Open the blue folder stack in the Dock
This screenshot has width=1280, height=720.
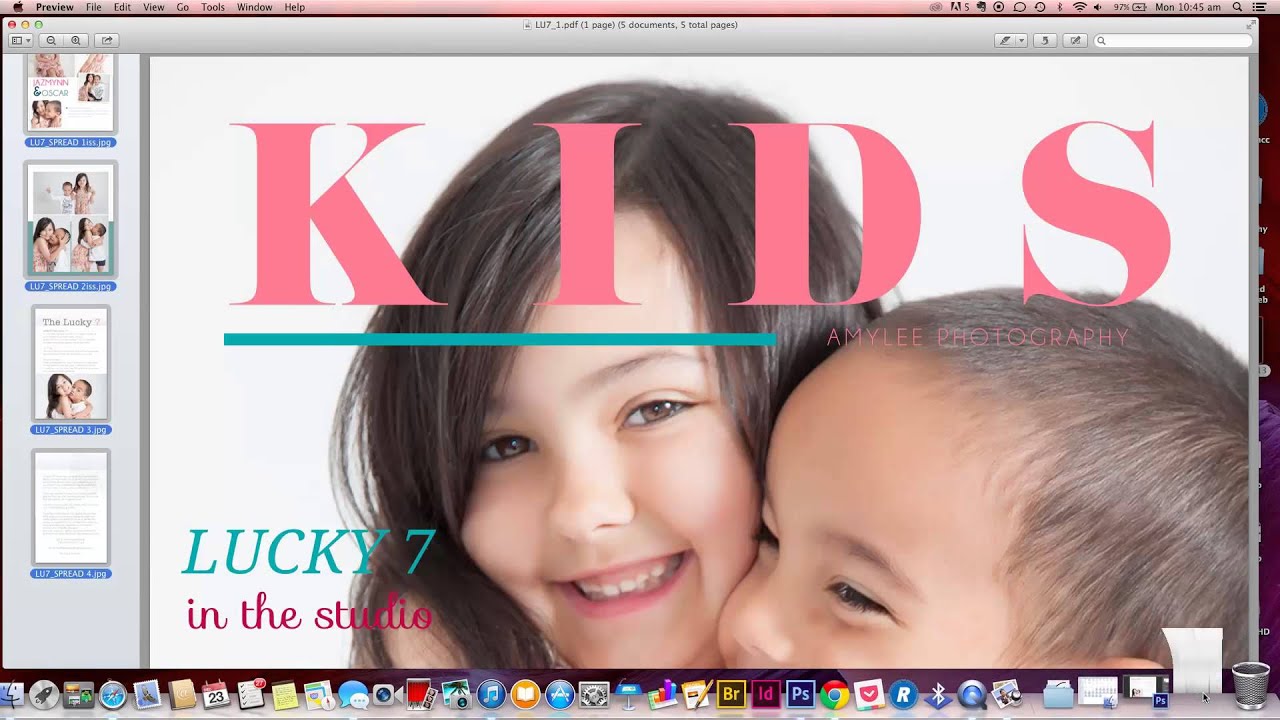point(1058,693)
